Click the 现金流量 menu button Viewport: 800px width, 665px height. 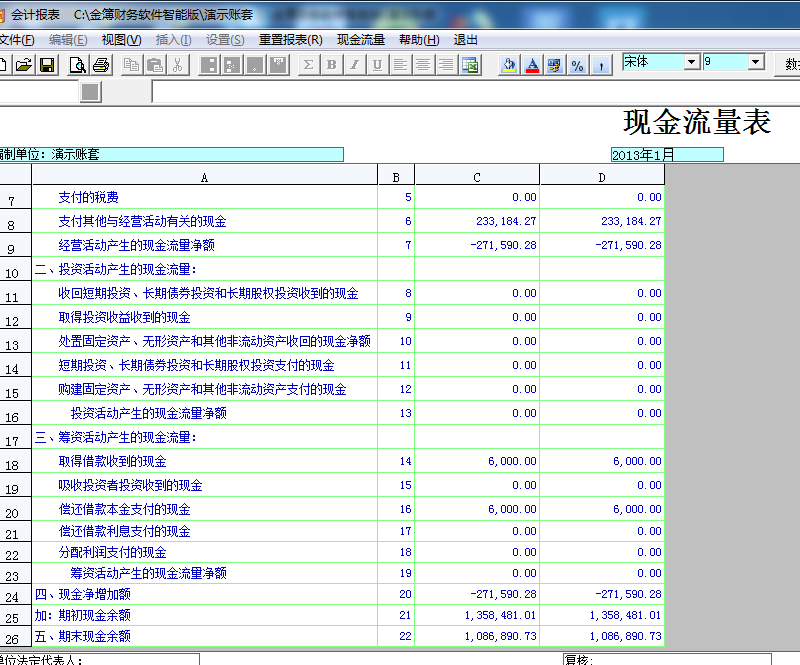click(360, 40)
